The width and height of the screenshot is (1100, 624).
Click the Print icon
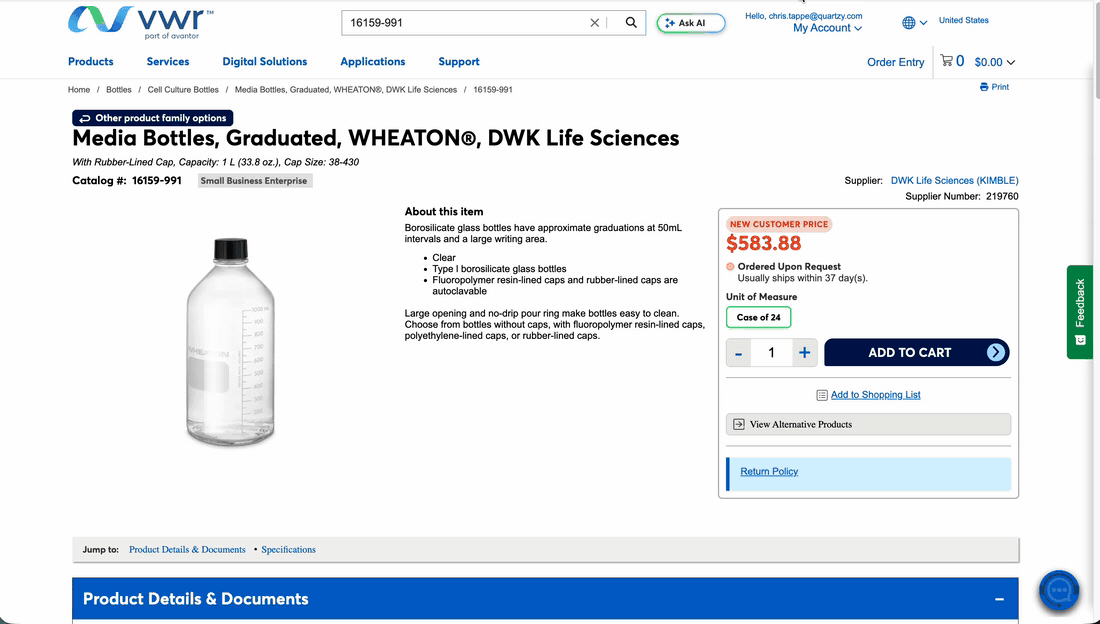coord(984,87)
